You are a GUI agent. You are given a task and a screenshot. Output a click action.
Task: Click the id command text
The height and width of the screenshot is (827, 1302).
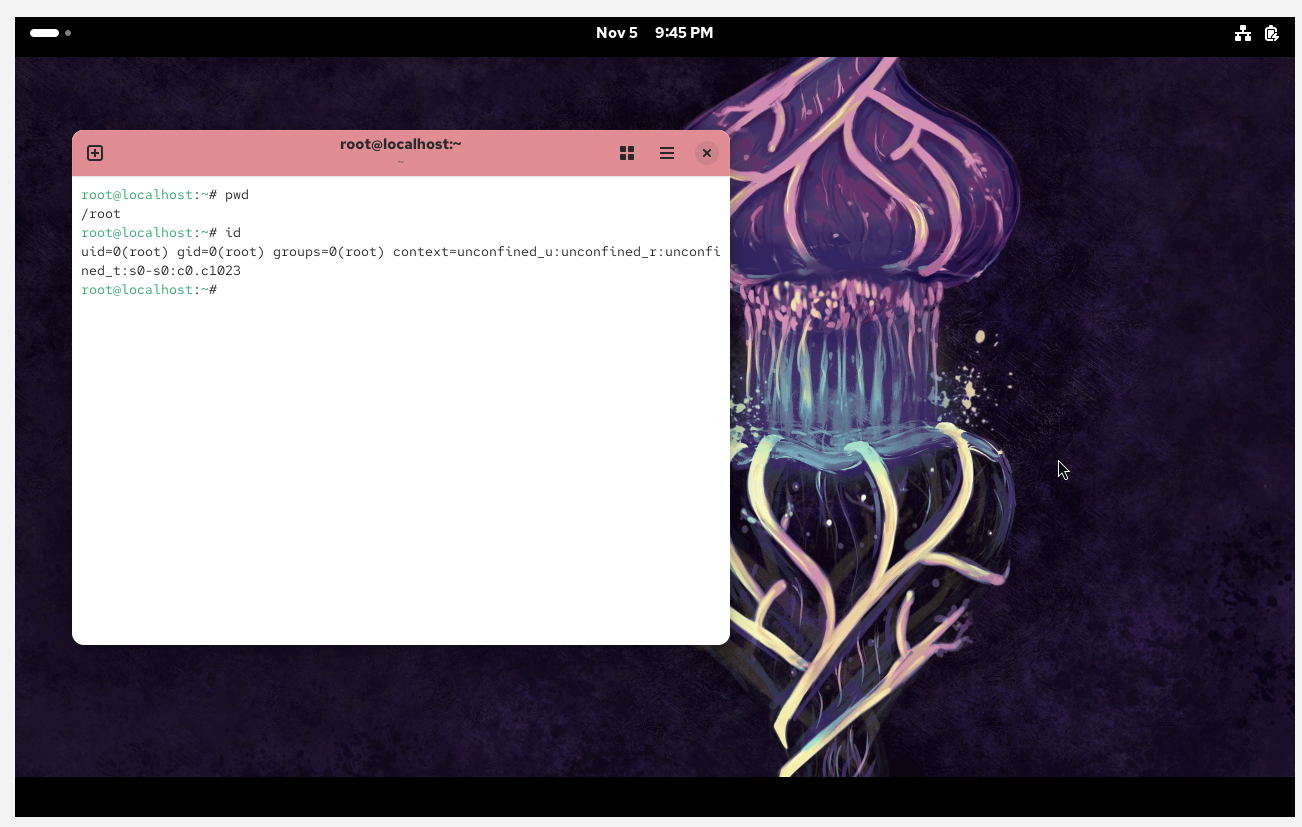[x=233, y=233]
